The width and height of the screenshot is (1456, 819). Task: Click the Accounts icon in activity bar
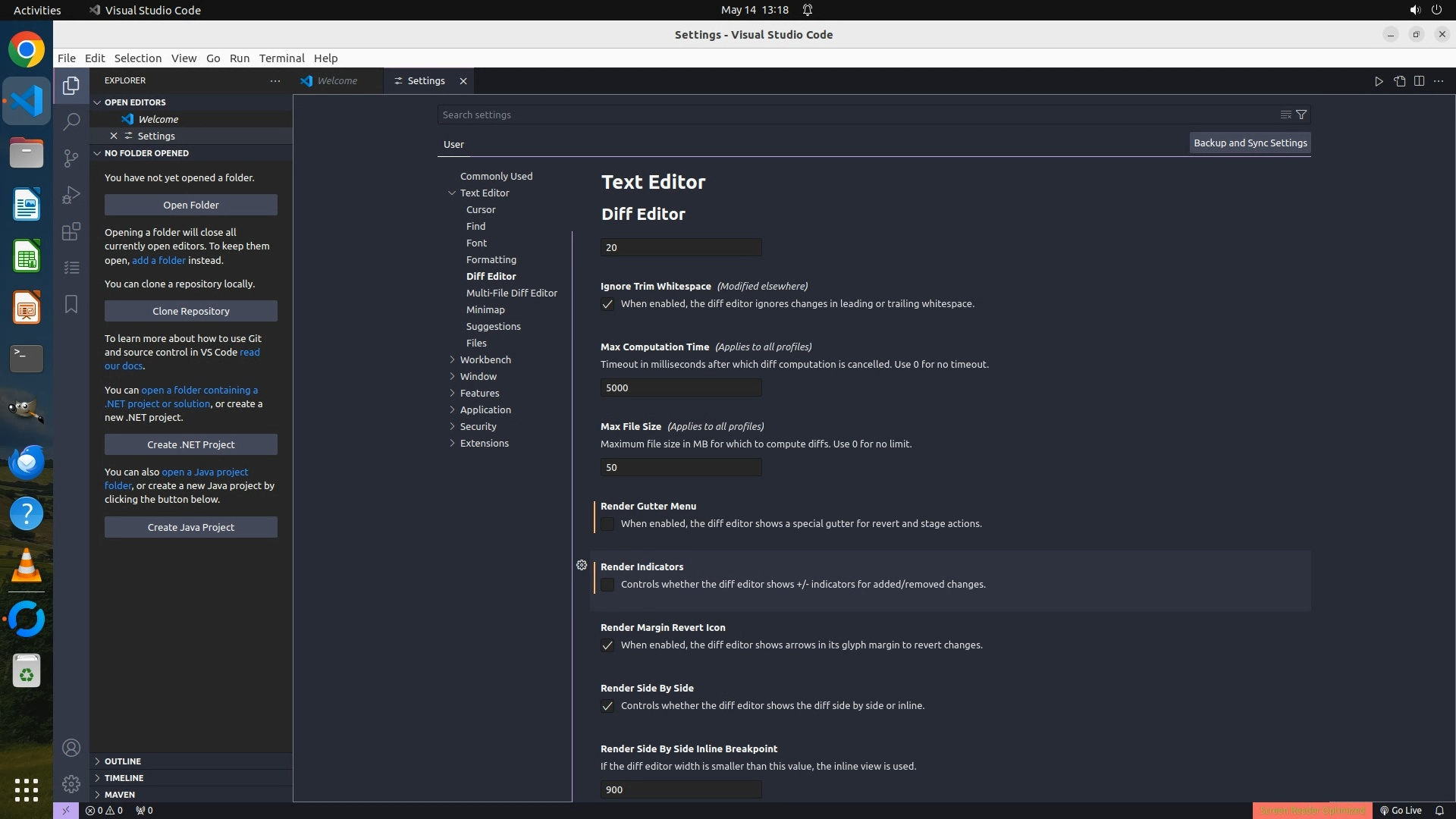[71, 748]
